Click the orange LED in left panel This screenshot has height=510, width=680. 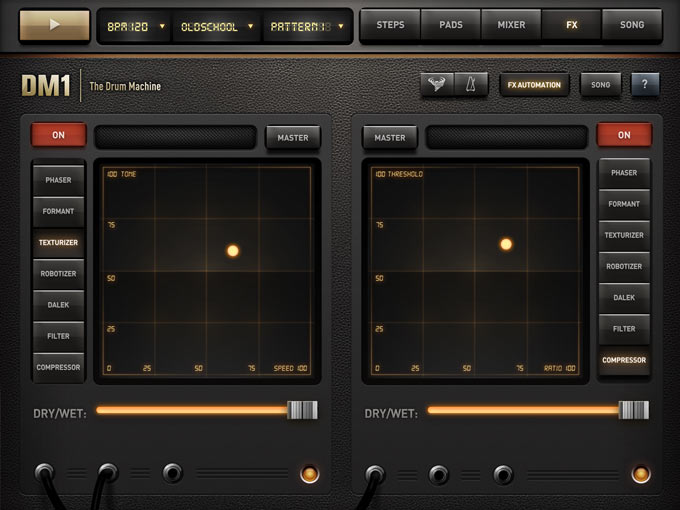(310, 474)
